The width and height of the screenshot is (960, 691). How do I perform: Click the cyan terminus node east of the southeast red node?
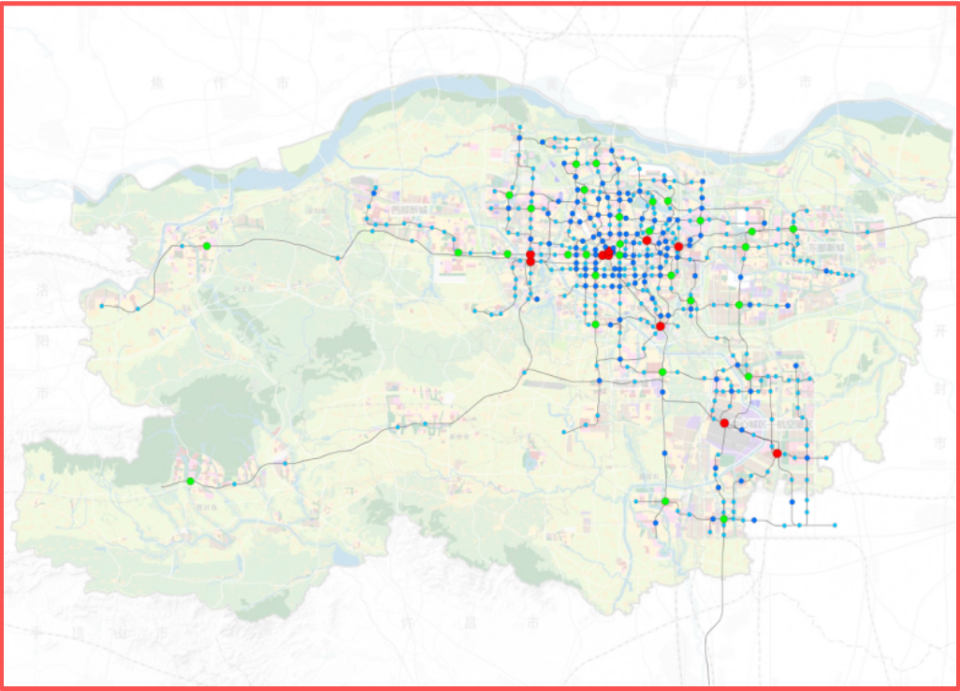[x=826, y=458]
